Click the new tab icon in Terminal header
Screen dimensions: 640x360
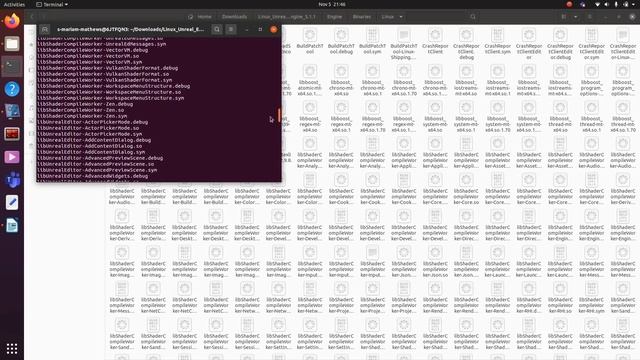(x=45, y=29)
